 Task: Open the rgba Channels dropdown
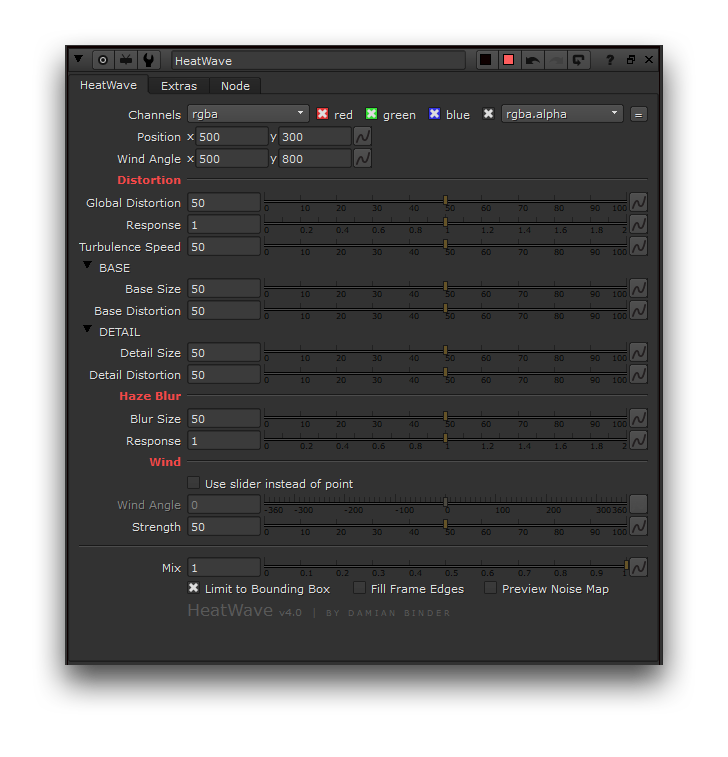click(249, 114)
